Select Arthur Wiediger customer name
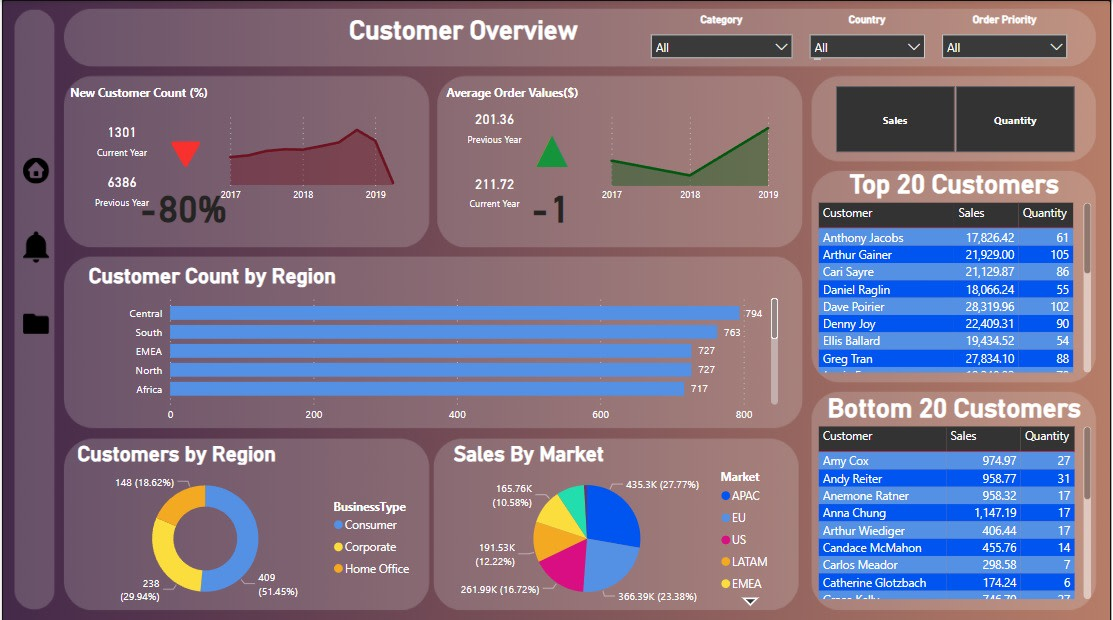The height and width of the screenshot is (620, 1113). coord(863,531)
